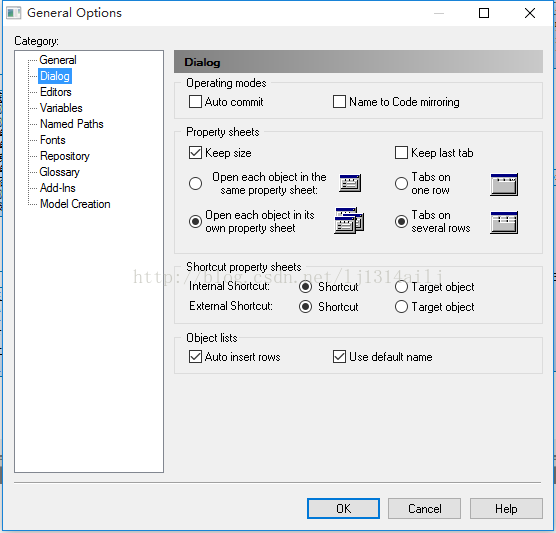Enable Name to Code mirroring
Image resolution: width=556 pixels, height=533 pixels.
[339, 101]
